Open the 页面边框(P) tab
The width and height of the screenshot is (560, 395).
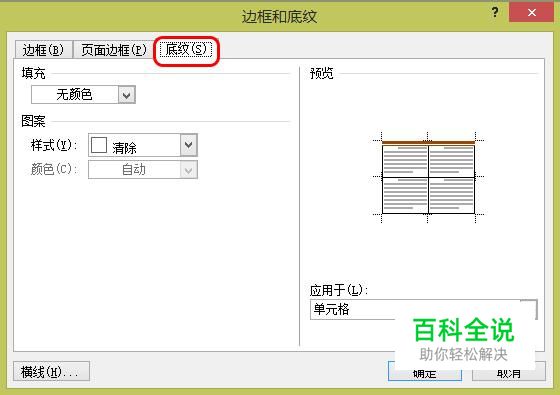114,49
